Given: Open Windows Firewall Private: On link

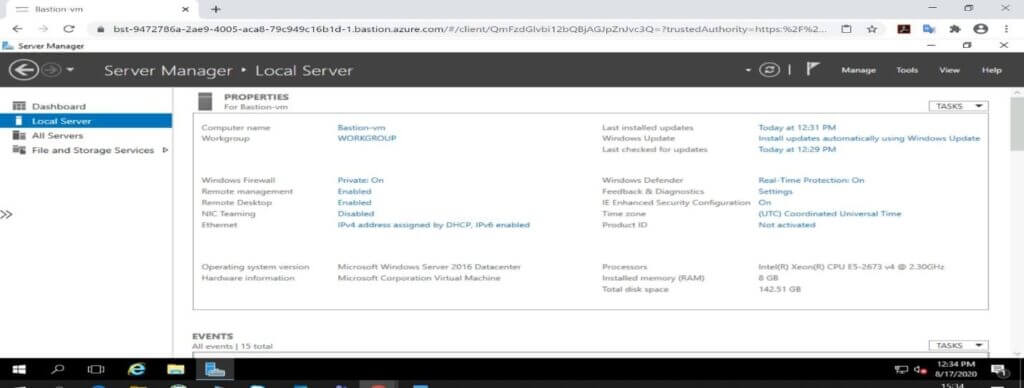Looking at the screenshot, I should tap(360, 180).
